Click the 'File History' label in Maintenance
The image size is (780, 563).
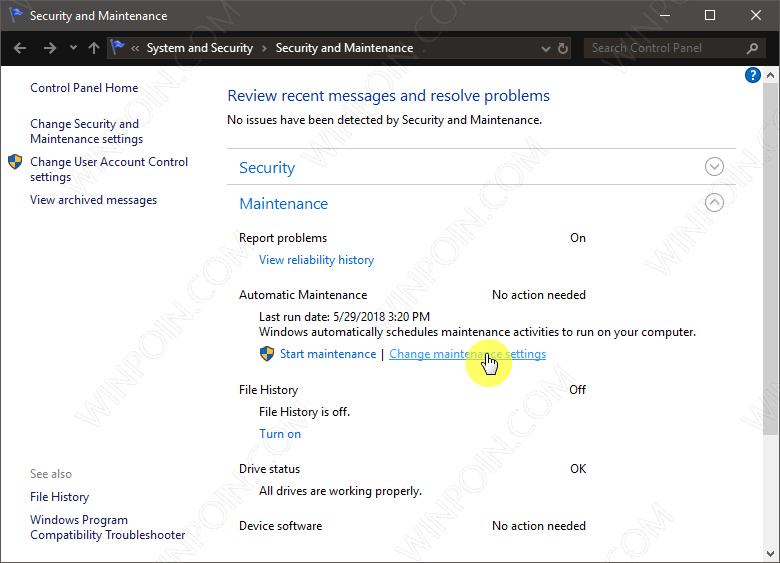[x=269, y=390]
